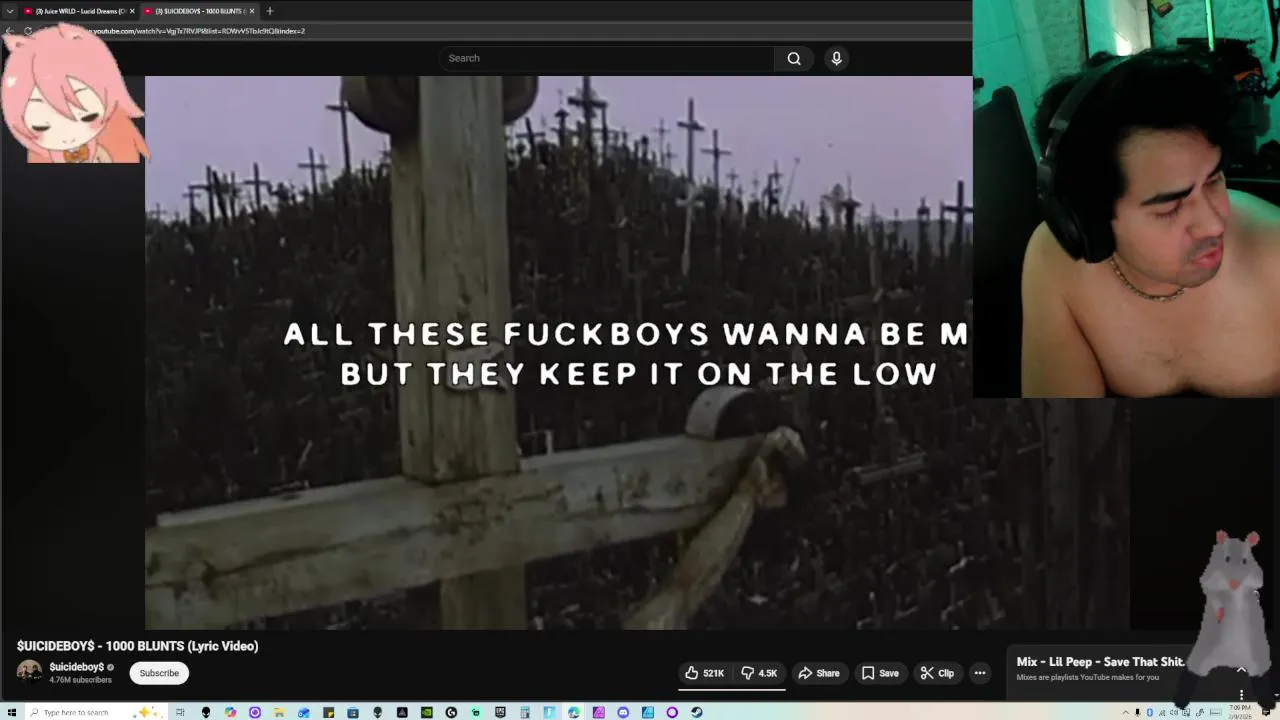Subscribe to the $uicideboy$ channel
1280x720 pixels.
(x=159, y=673)
